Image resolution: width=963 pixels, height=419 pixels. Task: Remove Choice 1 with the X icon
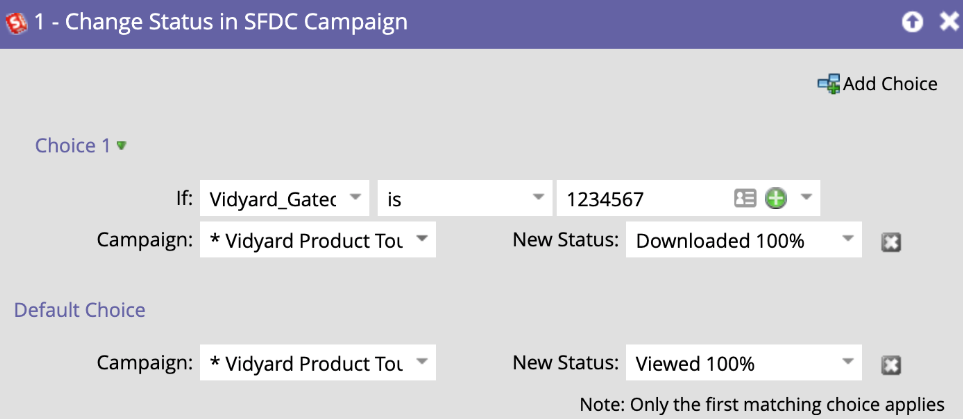point(891,243)
